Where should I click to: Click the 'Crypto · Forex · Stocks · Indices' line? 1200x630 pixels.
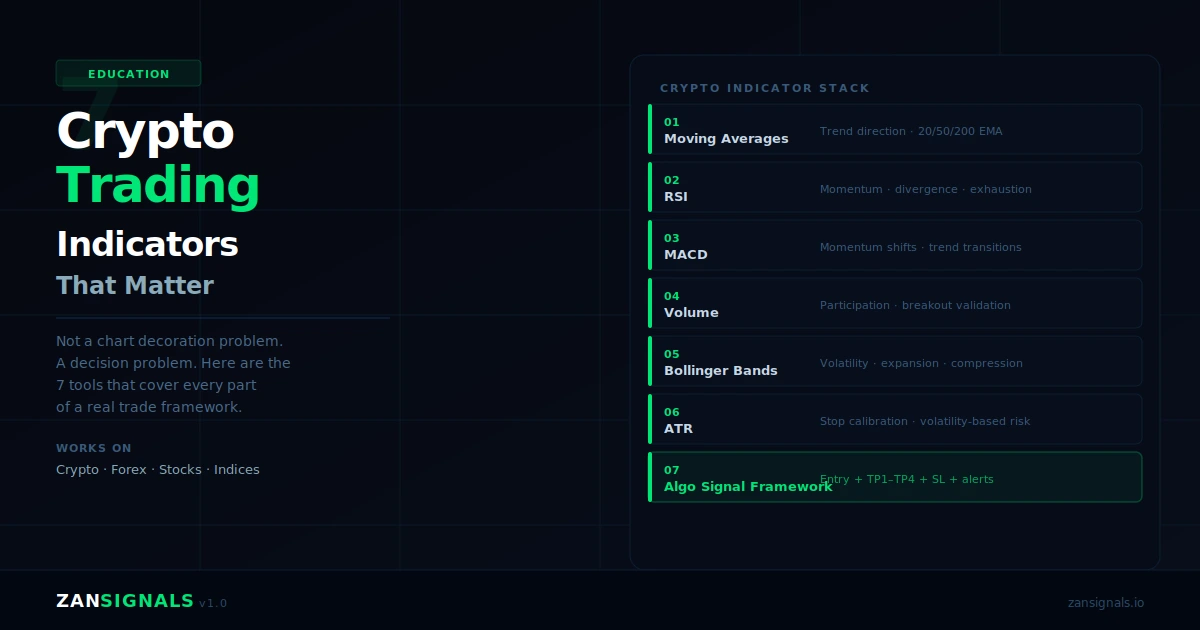pos(158,470)
